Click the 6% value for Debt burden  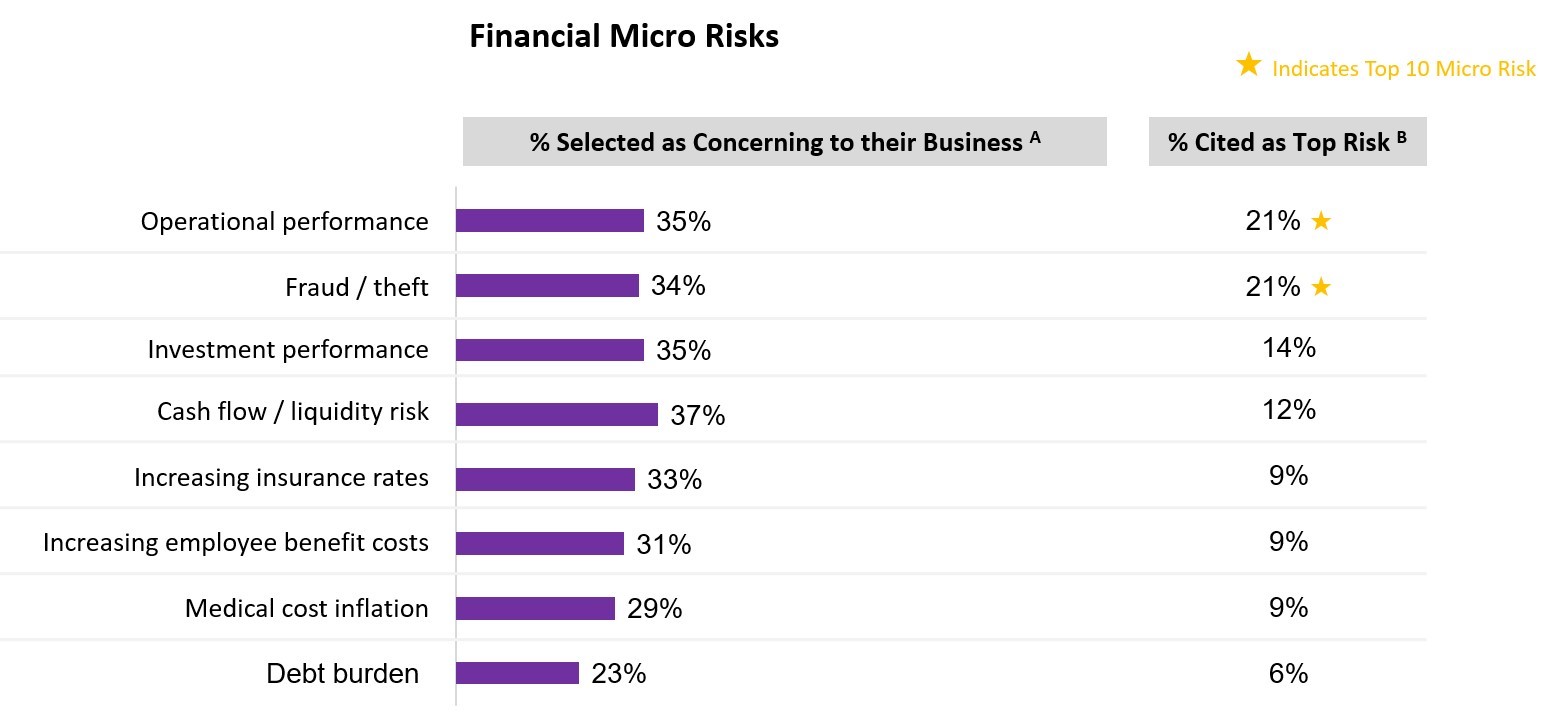click(x=1288, y=673)
